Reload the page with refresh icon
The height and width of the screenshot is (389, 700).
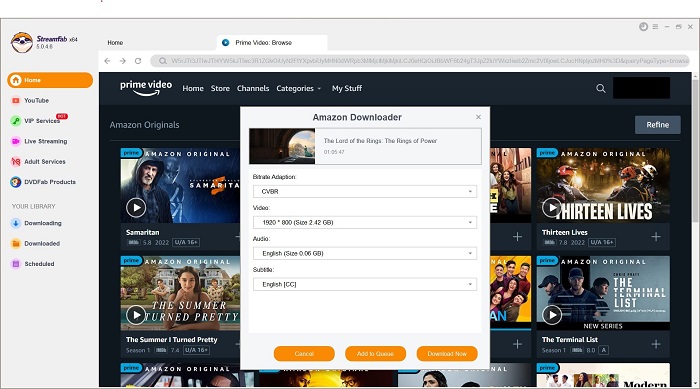[138, 61]
